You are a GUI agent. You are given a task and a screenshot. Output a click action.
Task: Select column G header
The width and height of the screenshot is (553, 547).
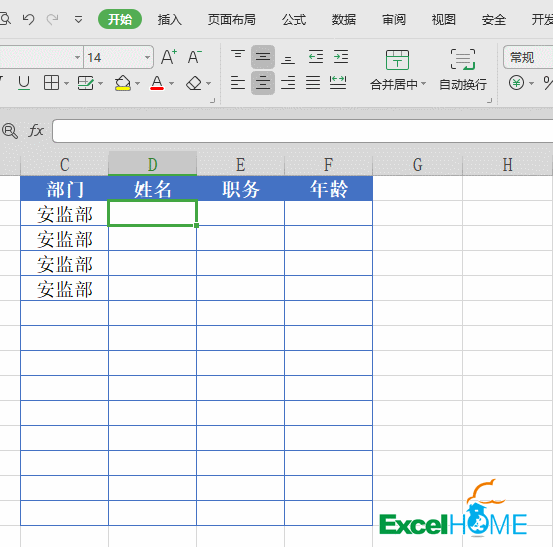coord(418,164)
